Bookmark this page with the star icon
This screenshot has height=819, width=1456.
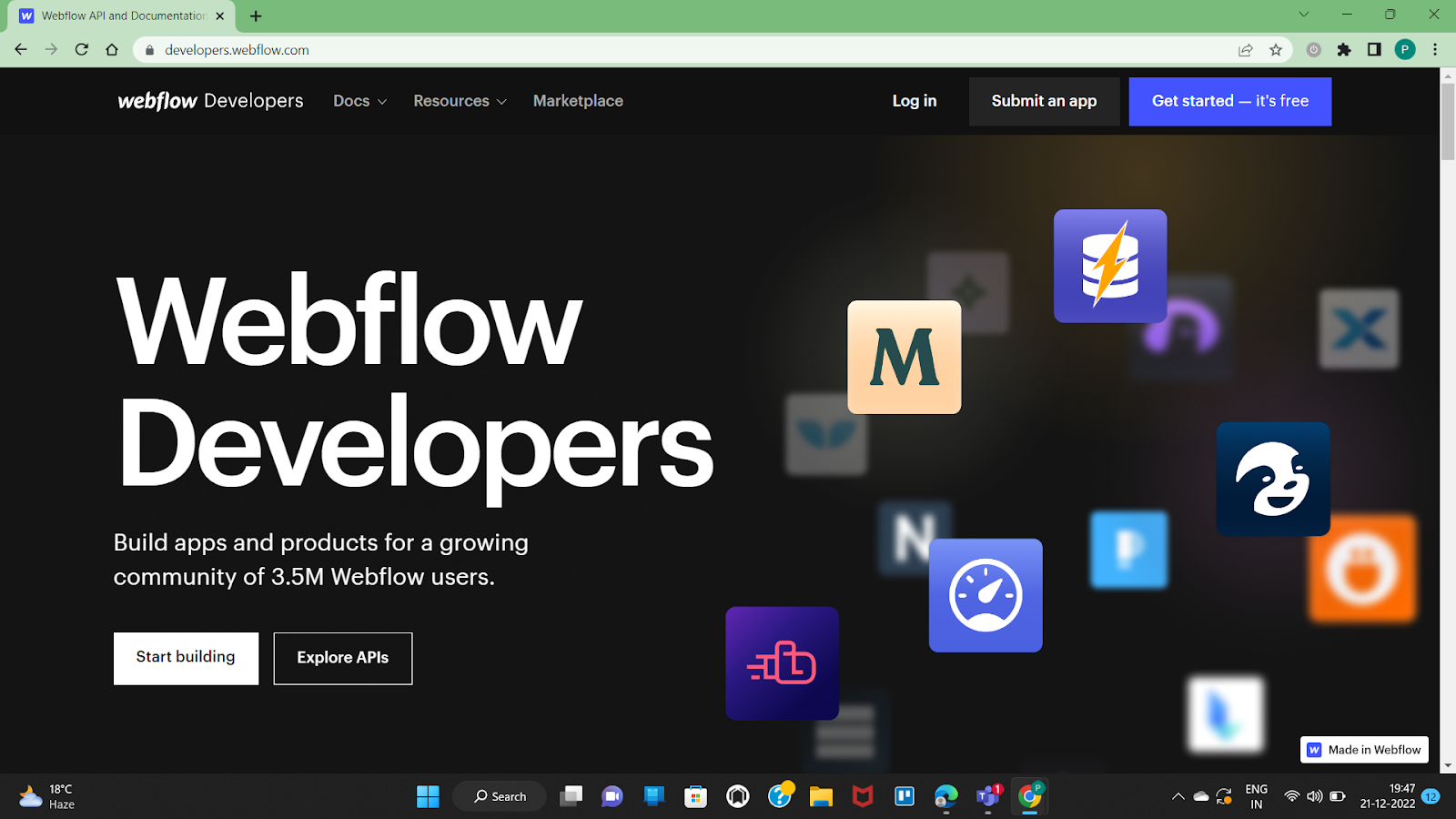coord(1276,50)
